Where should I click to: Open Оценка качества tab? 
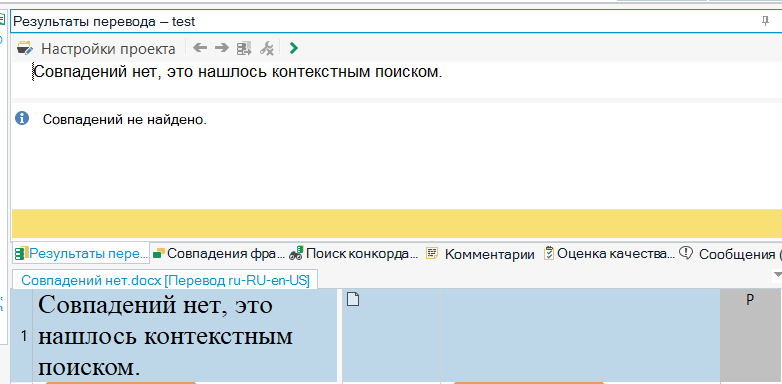(609, 253)
